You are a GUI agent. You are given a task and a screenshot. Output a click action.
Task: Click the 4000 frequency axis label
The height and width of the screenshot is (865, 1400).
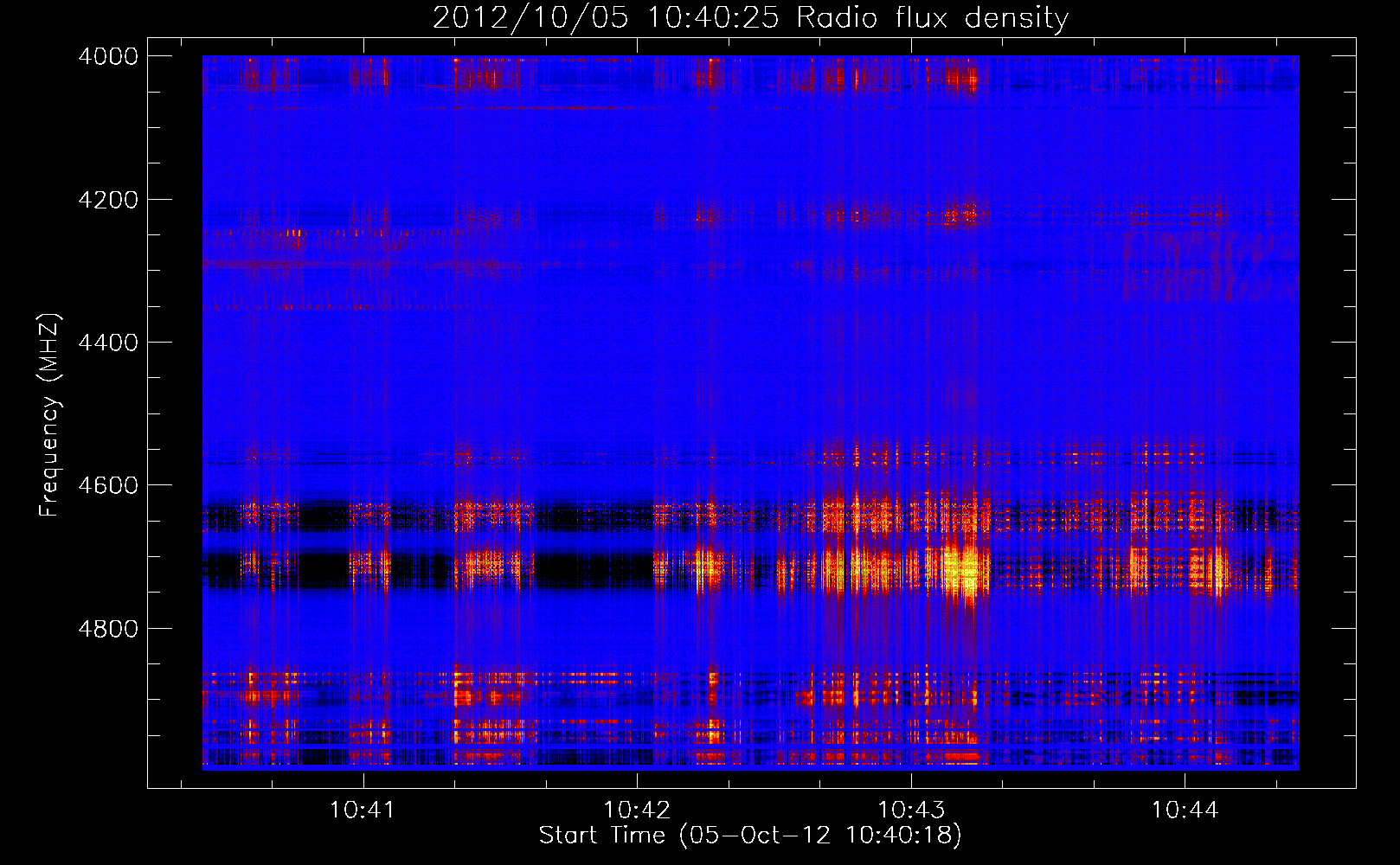[x=108, y=56]
